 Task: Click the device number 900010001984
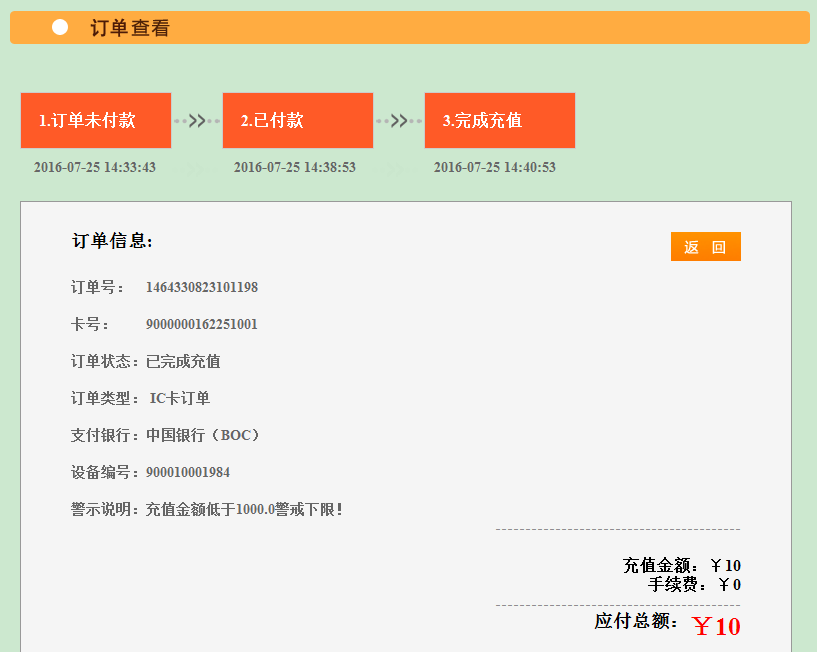point(188,473)
